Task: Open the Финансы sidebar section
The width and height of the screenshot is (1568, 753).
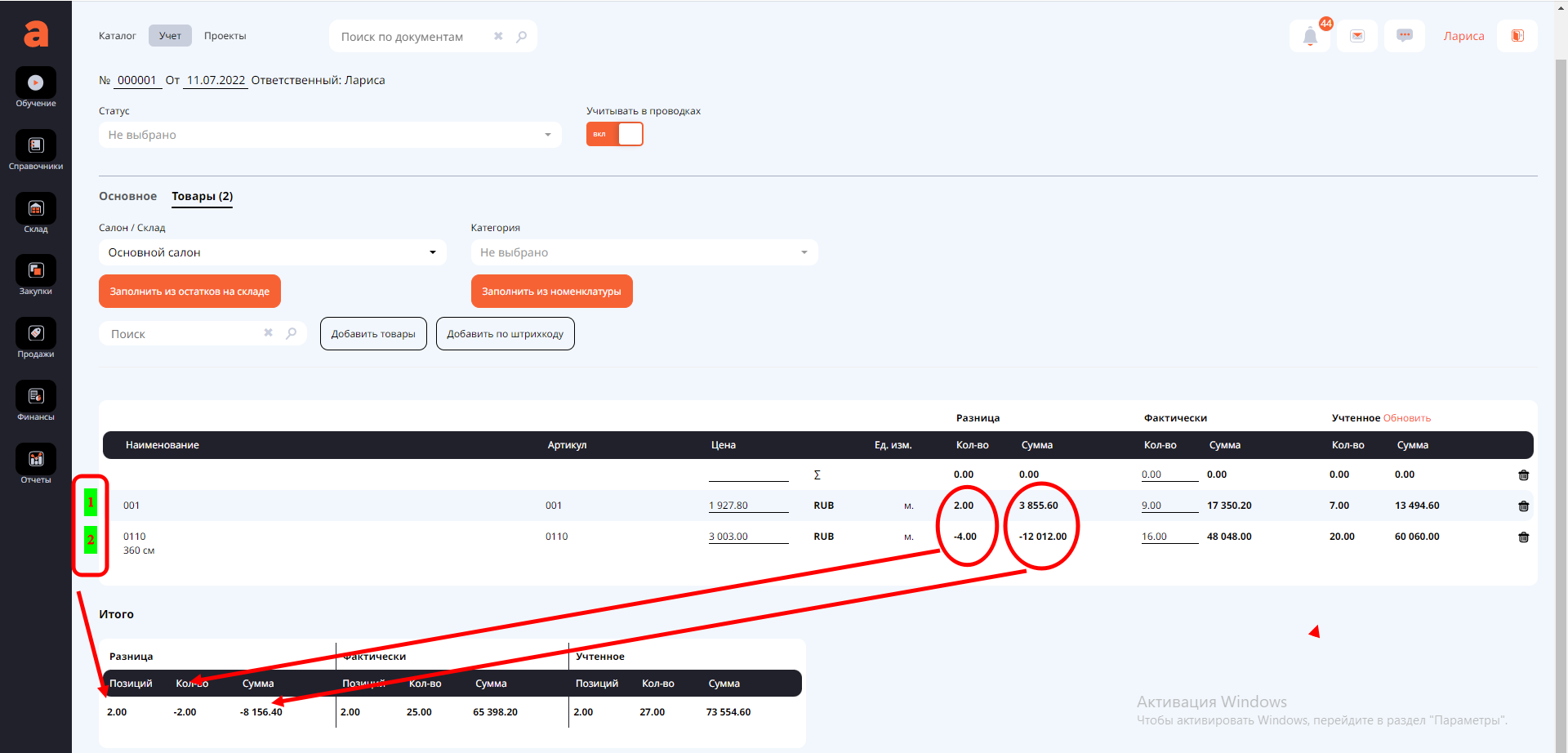Action: [36, 397]
